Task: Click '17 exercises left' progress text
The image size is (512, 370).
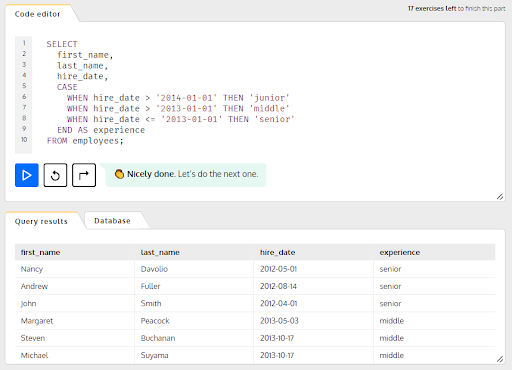Action: click(x=432, y=8)
